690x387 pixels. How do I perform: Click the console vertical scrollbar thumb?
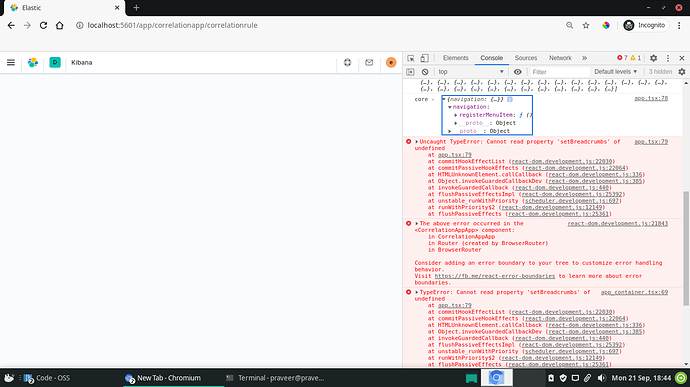coord(686,249)
